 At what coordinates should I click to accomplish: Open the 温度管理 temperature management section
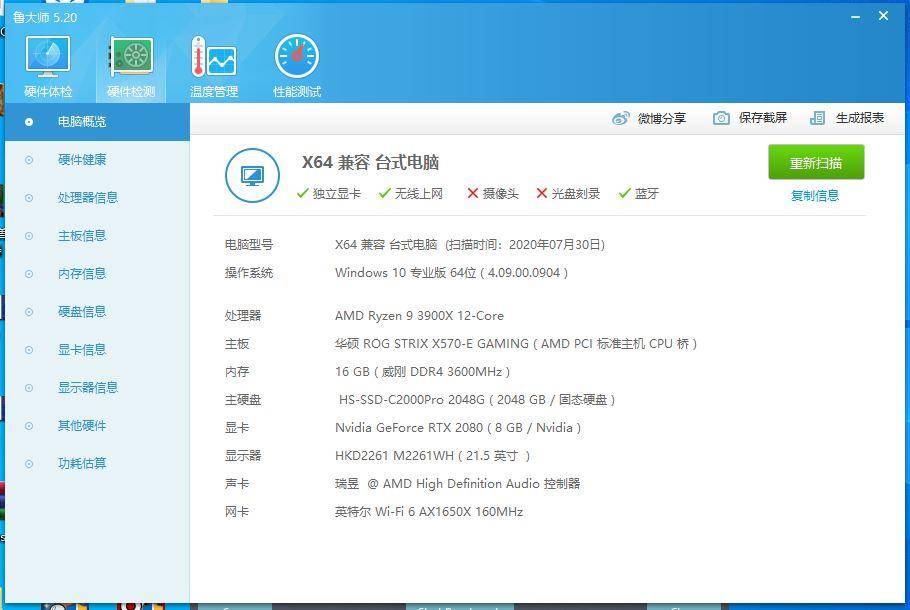coord(214,66)
